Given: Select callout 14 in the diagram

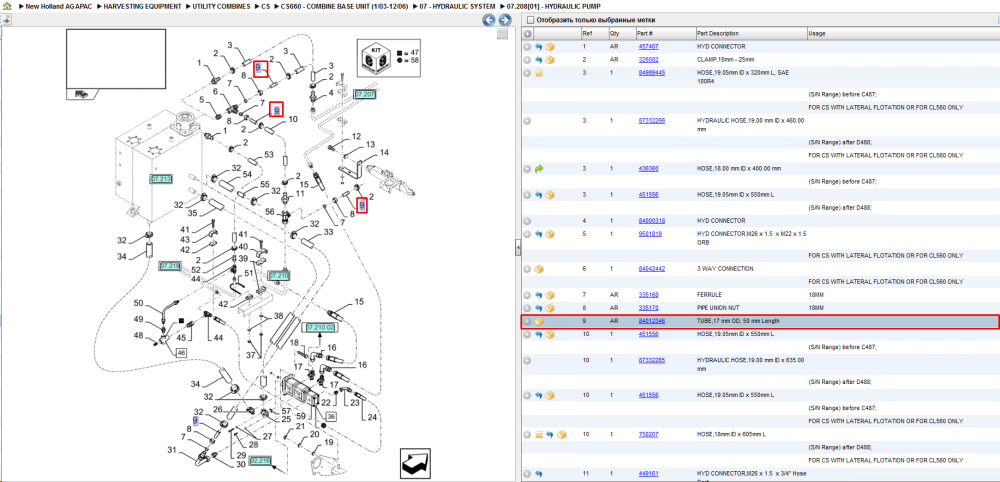Looking at the screenshot, I should click(x=384, y=152).
